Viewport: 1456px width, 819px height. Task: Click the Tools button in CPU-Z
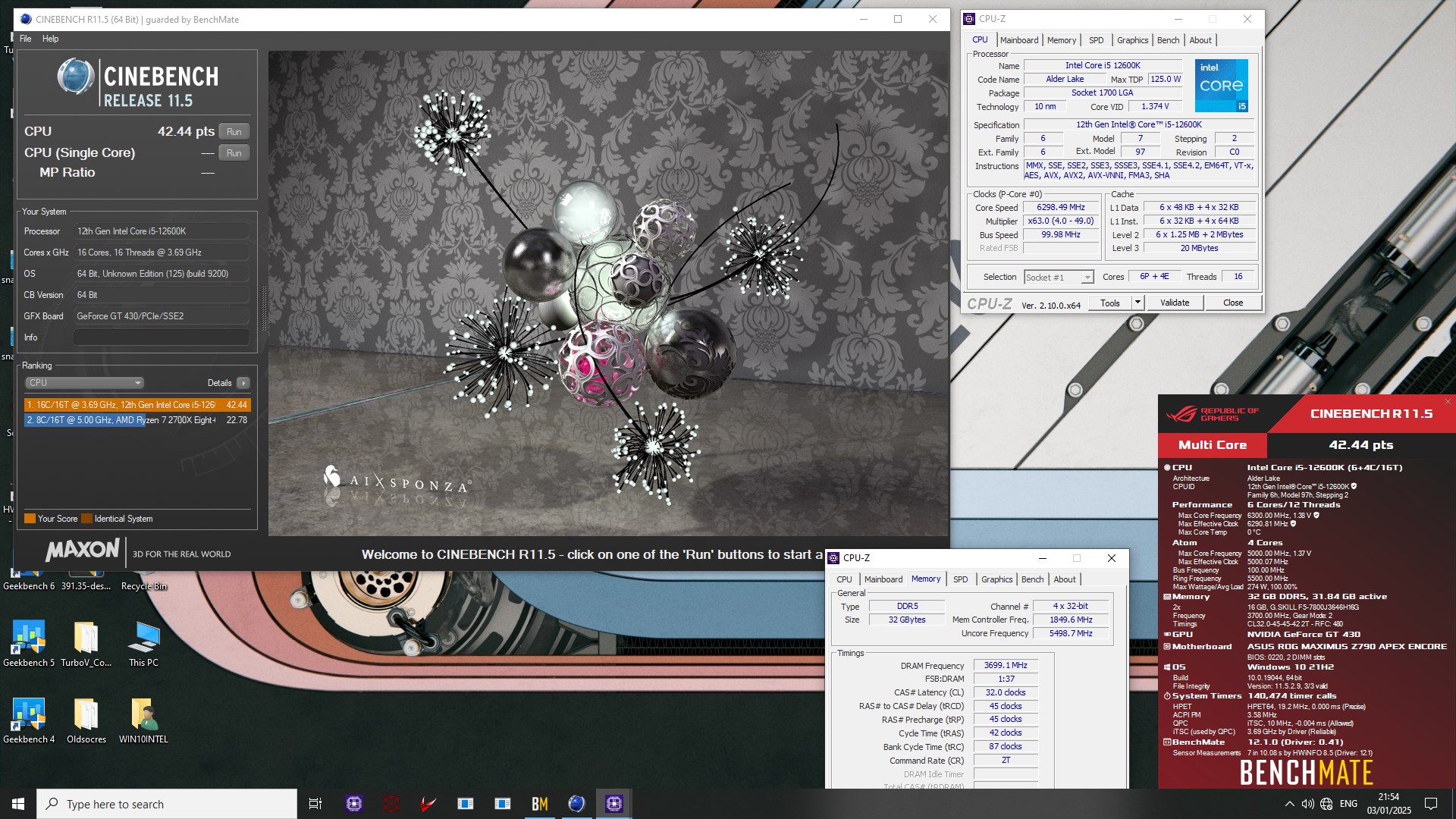[x=1110, y=303]
